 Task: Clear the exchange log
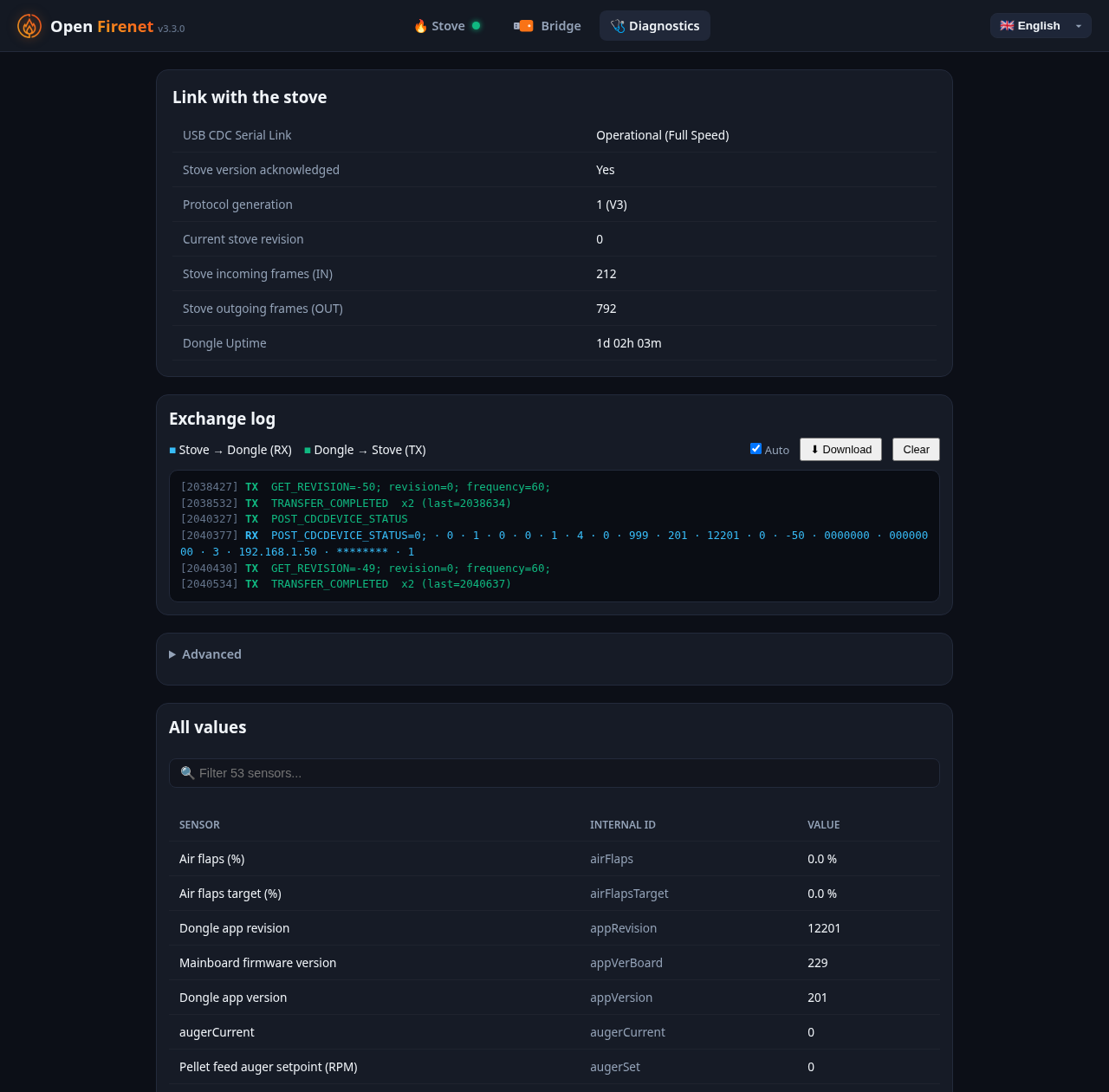click(916, 449)
